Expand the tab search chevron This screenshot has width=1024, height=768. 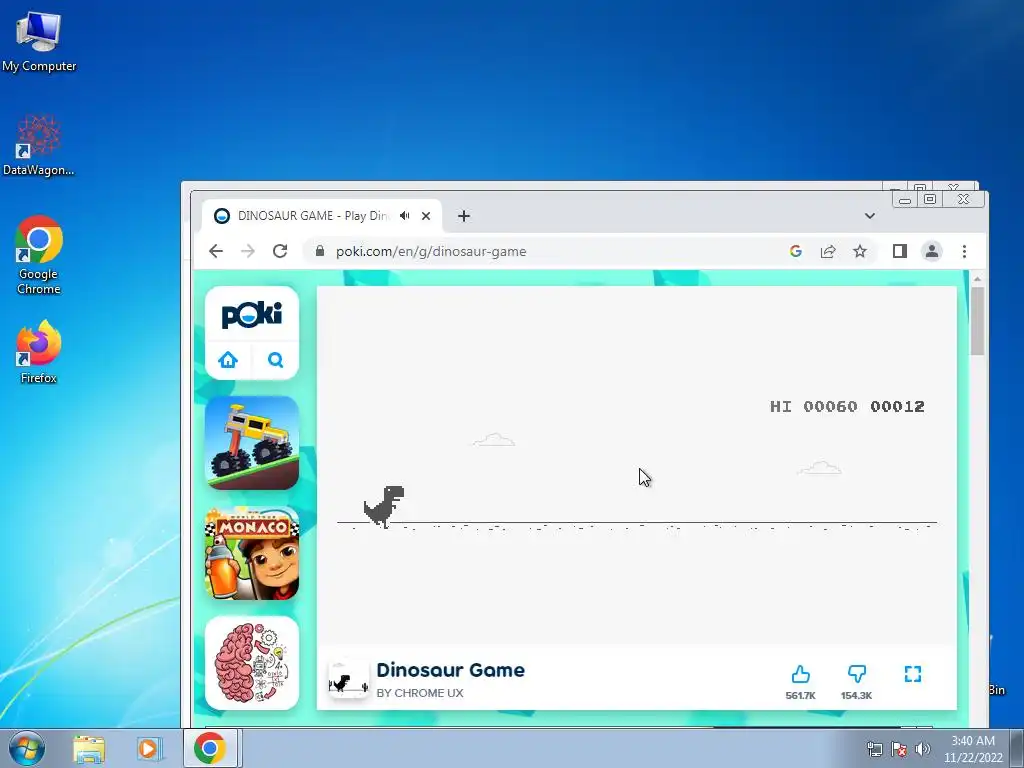[870, 216]
